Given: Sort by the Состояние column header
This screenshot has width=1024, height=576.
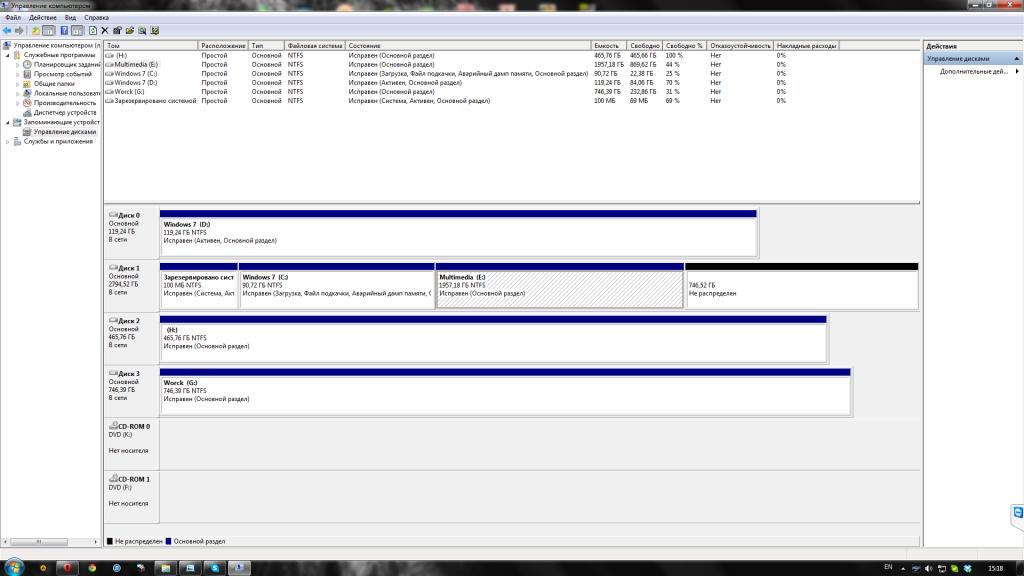Looking at the screenshot, I should pos(468,46).
